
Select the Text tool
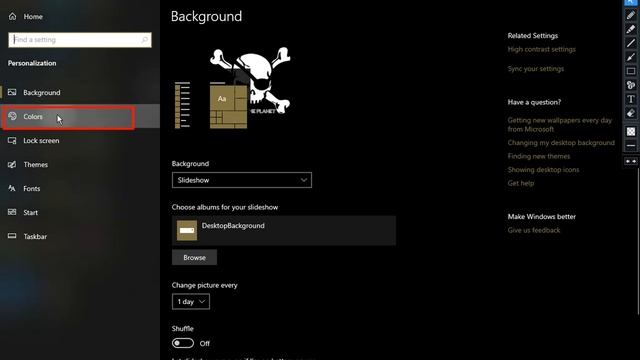pos(631,99)
